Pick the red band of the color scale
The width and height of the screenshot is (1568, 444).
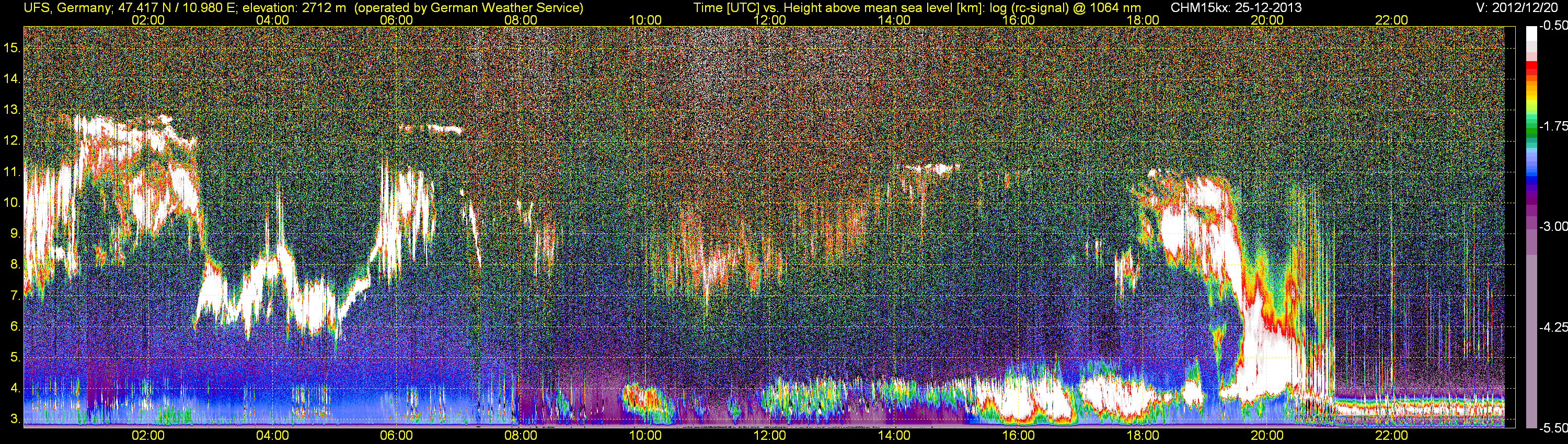coord(1531,66)
